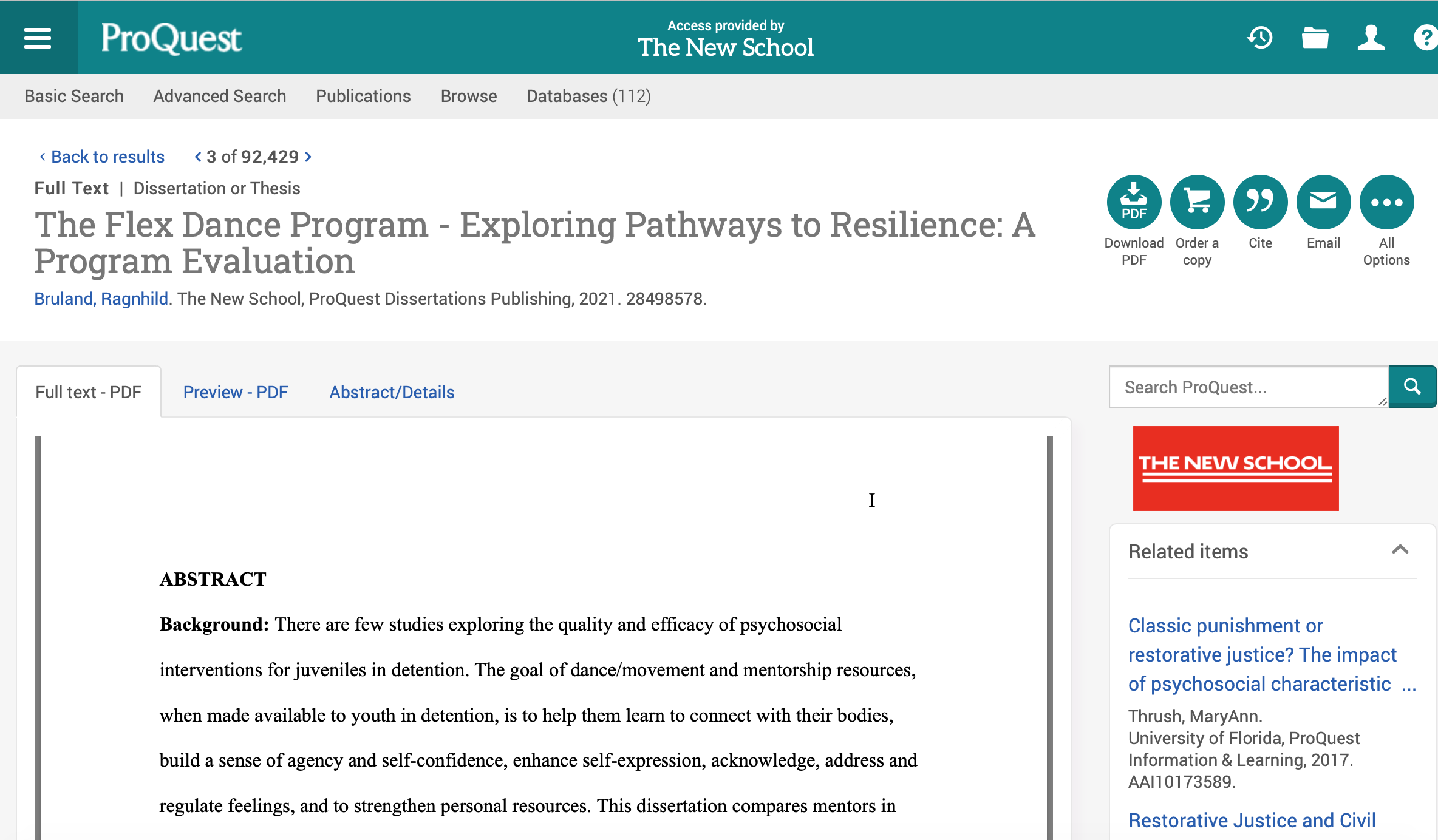
Task: Click The New School red logo banner
Action: 1236,468
